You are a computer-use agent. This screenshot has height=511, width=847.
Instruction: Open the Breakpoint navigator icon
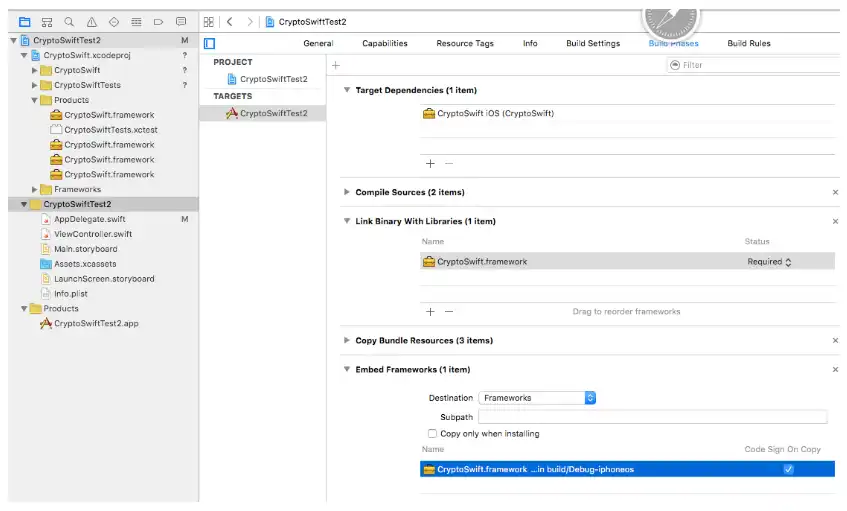tap(159, 21)
